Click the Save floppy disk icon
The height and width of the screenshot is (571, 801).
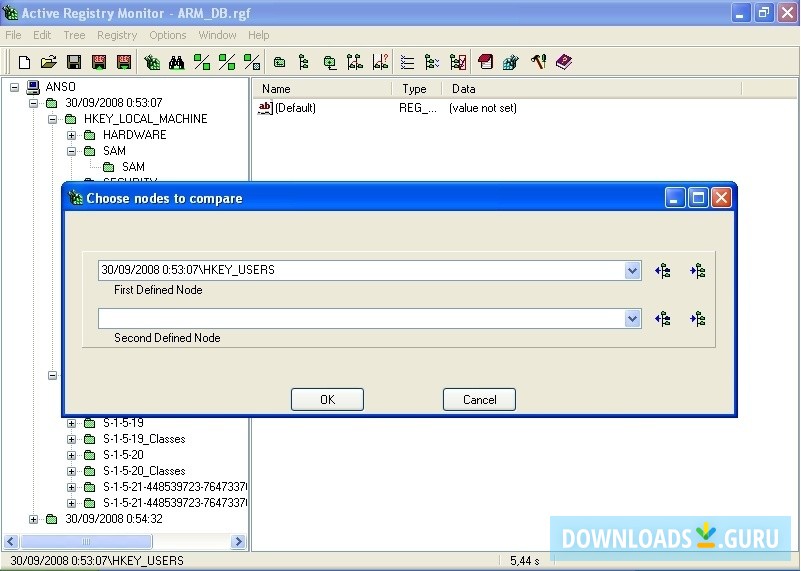pos(74,62)
